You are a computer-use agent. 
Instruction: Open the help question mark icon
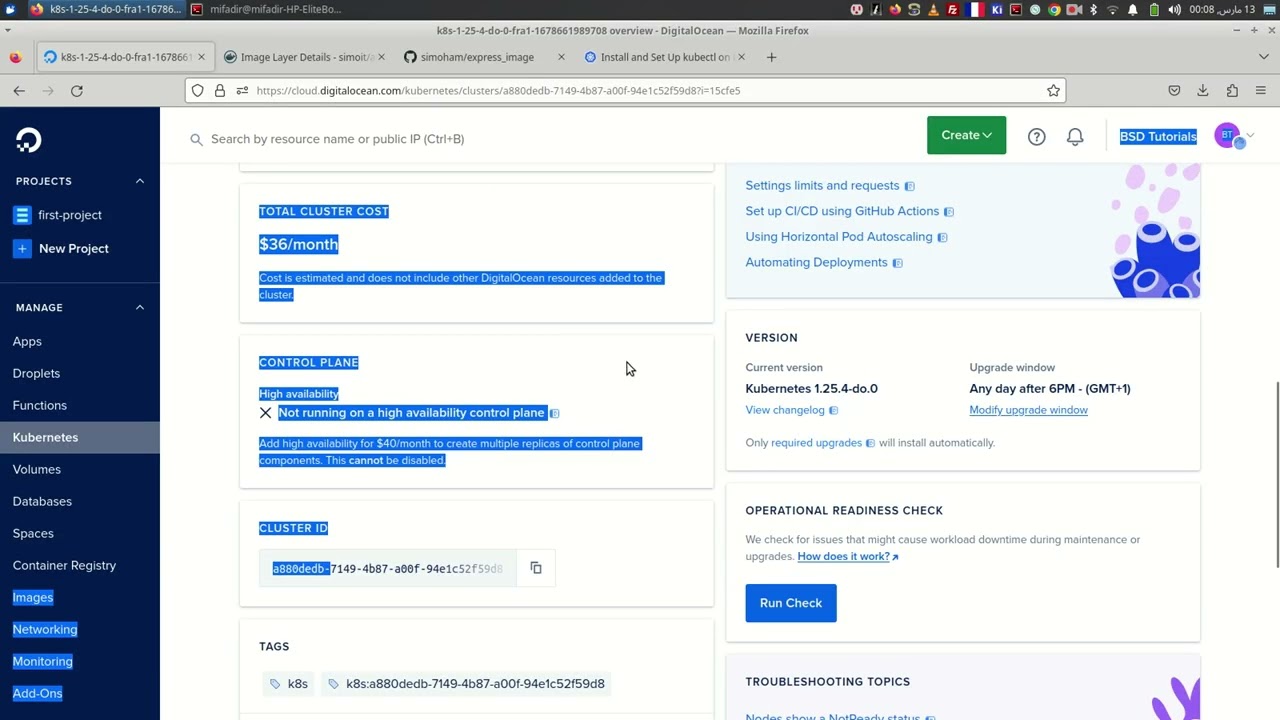coord(1037,137)
